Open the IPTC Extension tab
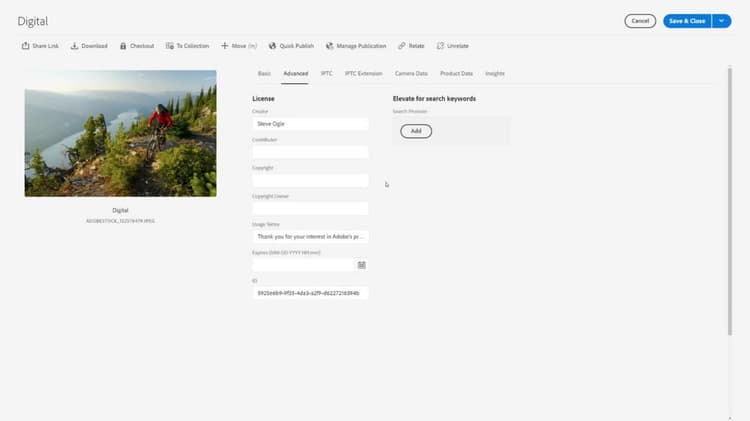Image resolution: width=750 pixels, height=421 pixels. 364,74
